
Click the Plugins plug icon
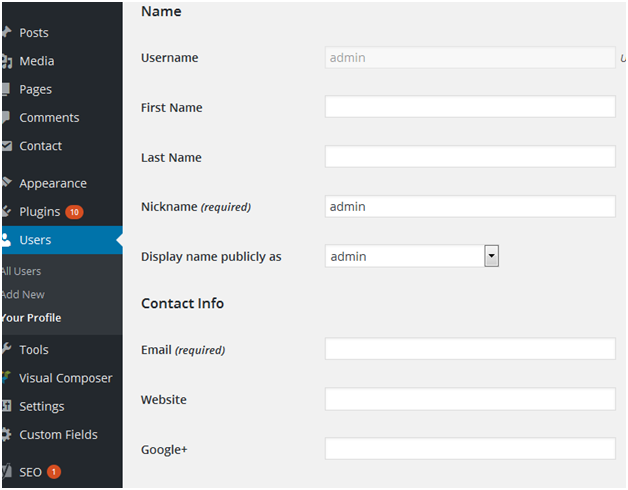[x=6, y=211]
